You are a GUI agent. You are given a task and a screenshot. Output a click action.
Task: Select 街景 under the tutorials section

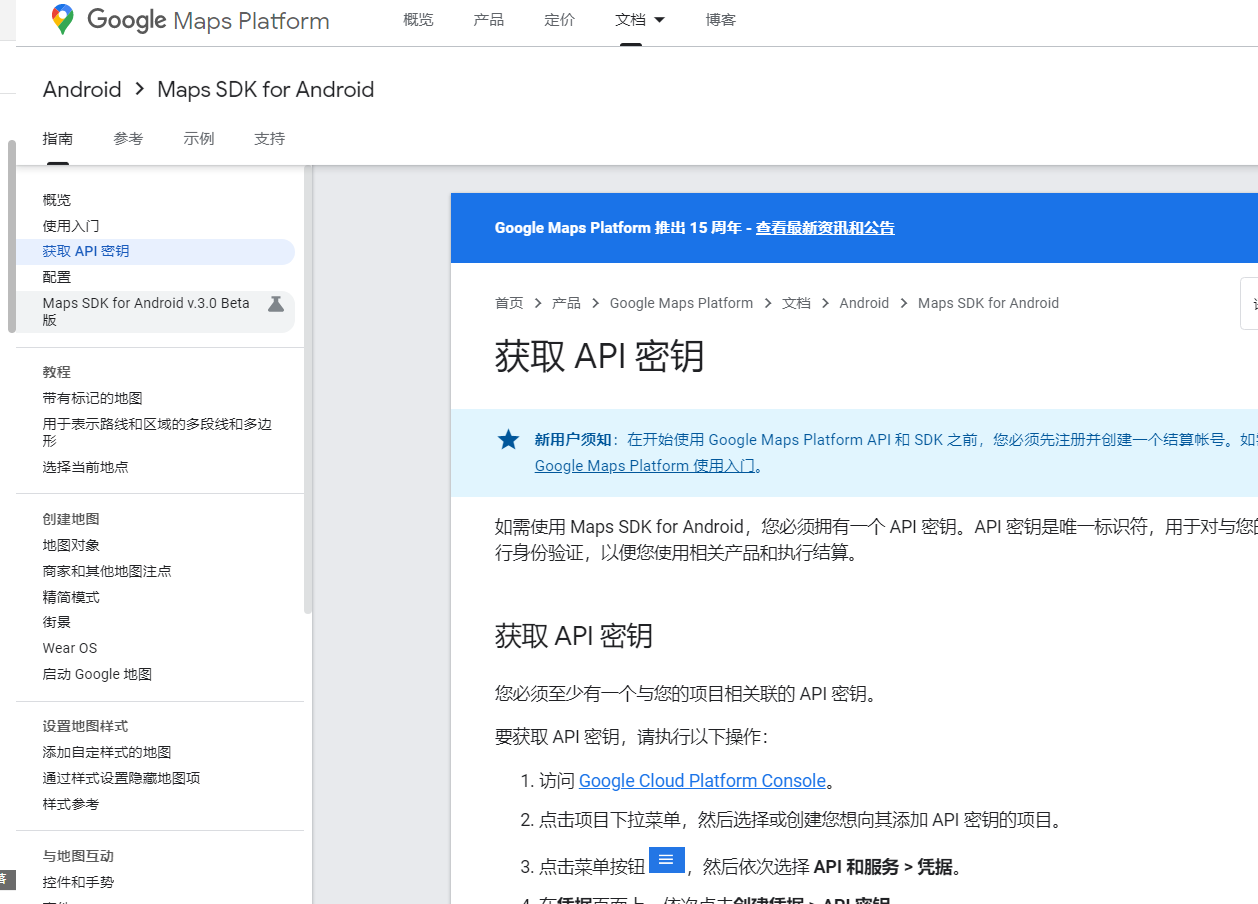[x=56, y=621]
